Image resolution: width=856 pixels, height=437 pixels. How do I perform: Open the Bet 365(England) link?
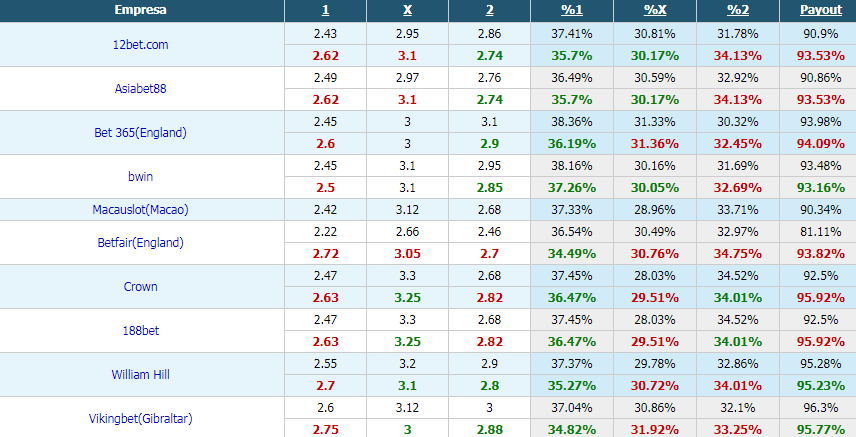click(140, 133)
